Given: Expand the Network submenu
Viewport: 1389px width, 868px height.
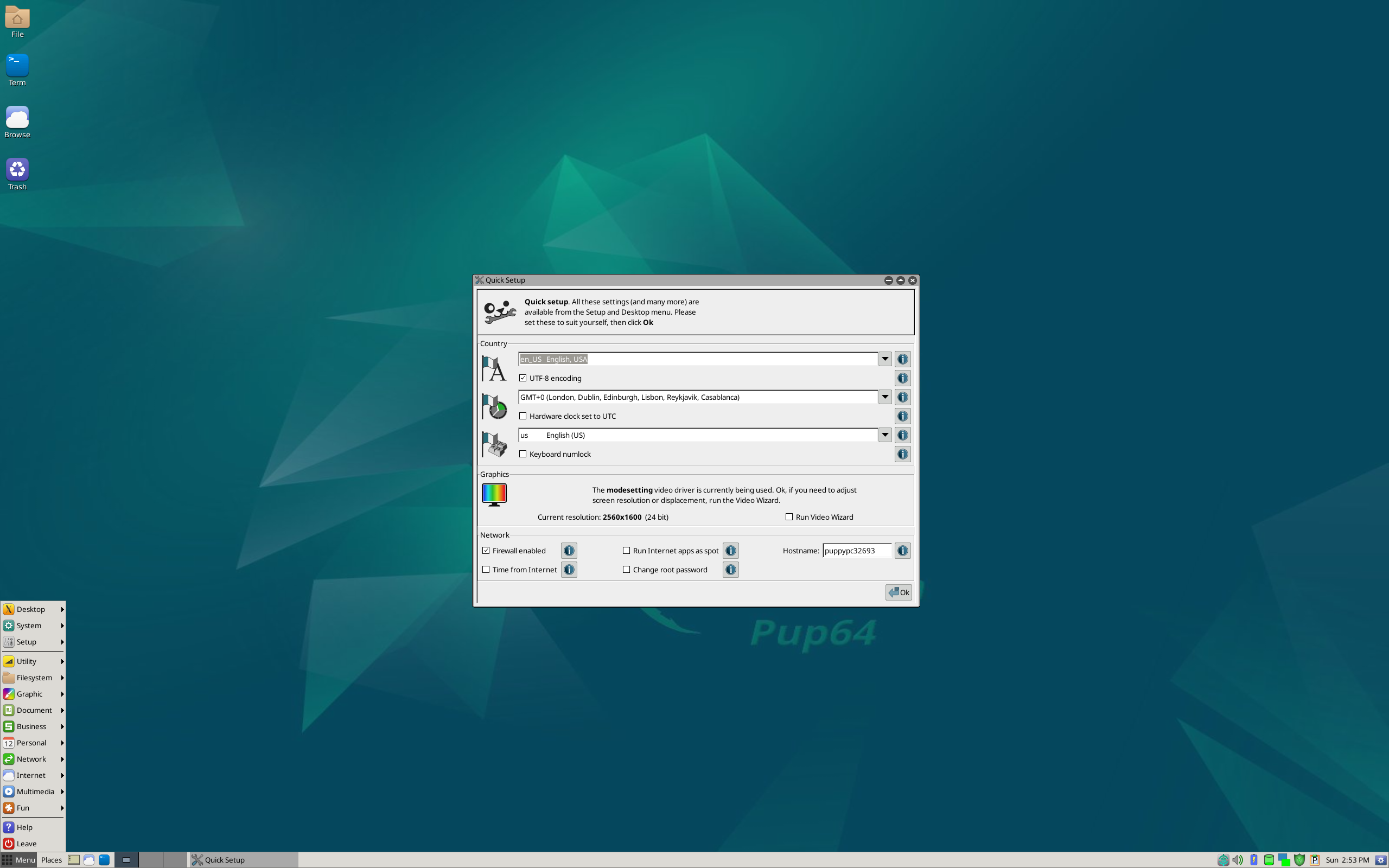Looking at the screenshot, I should point(33,759).
